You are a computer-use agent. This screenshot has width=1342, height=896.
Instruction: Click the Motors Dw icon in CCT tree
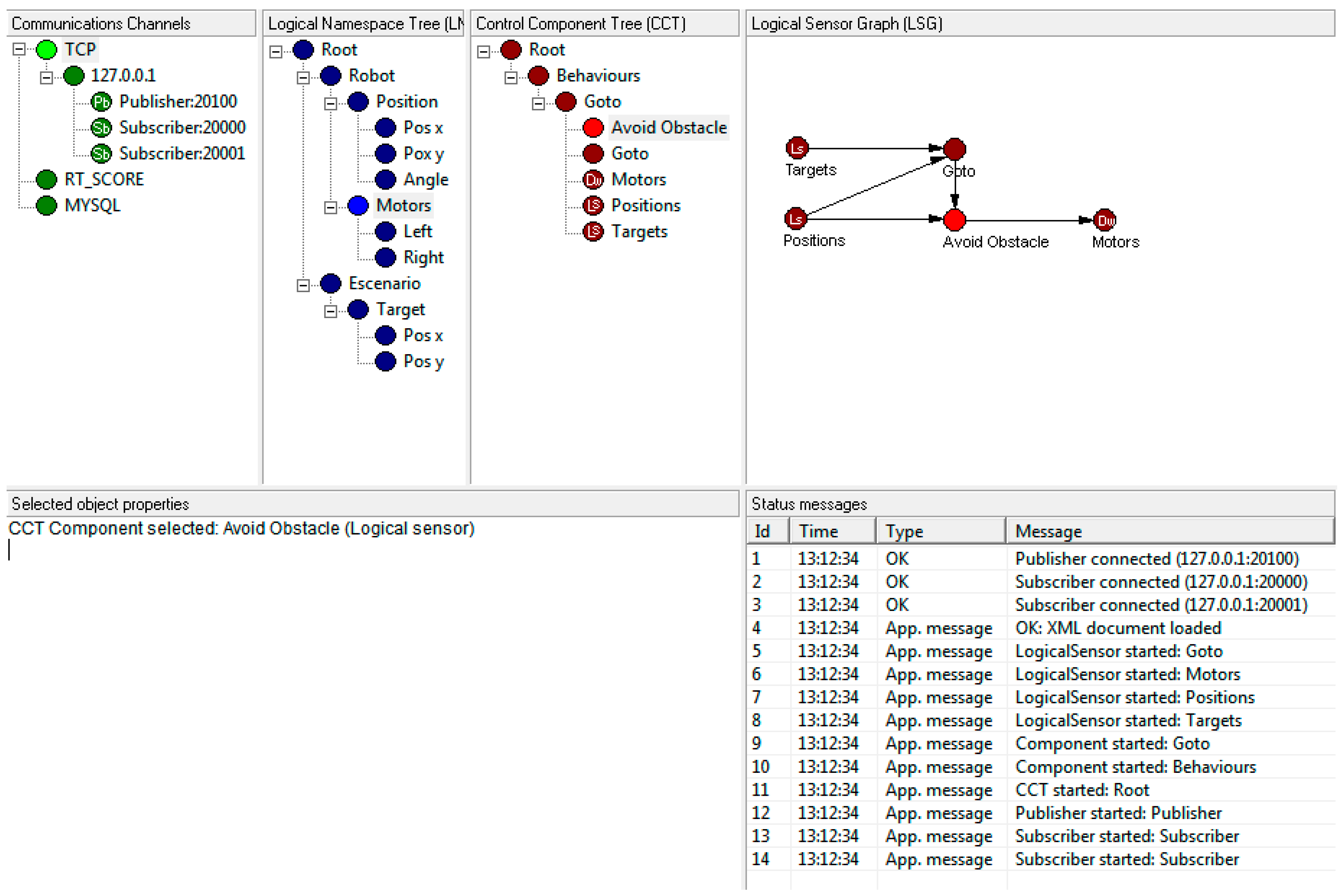pyautogui.click(x=593, y=179)
